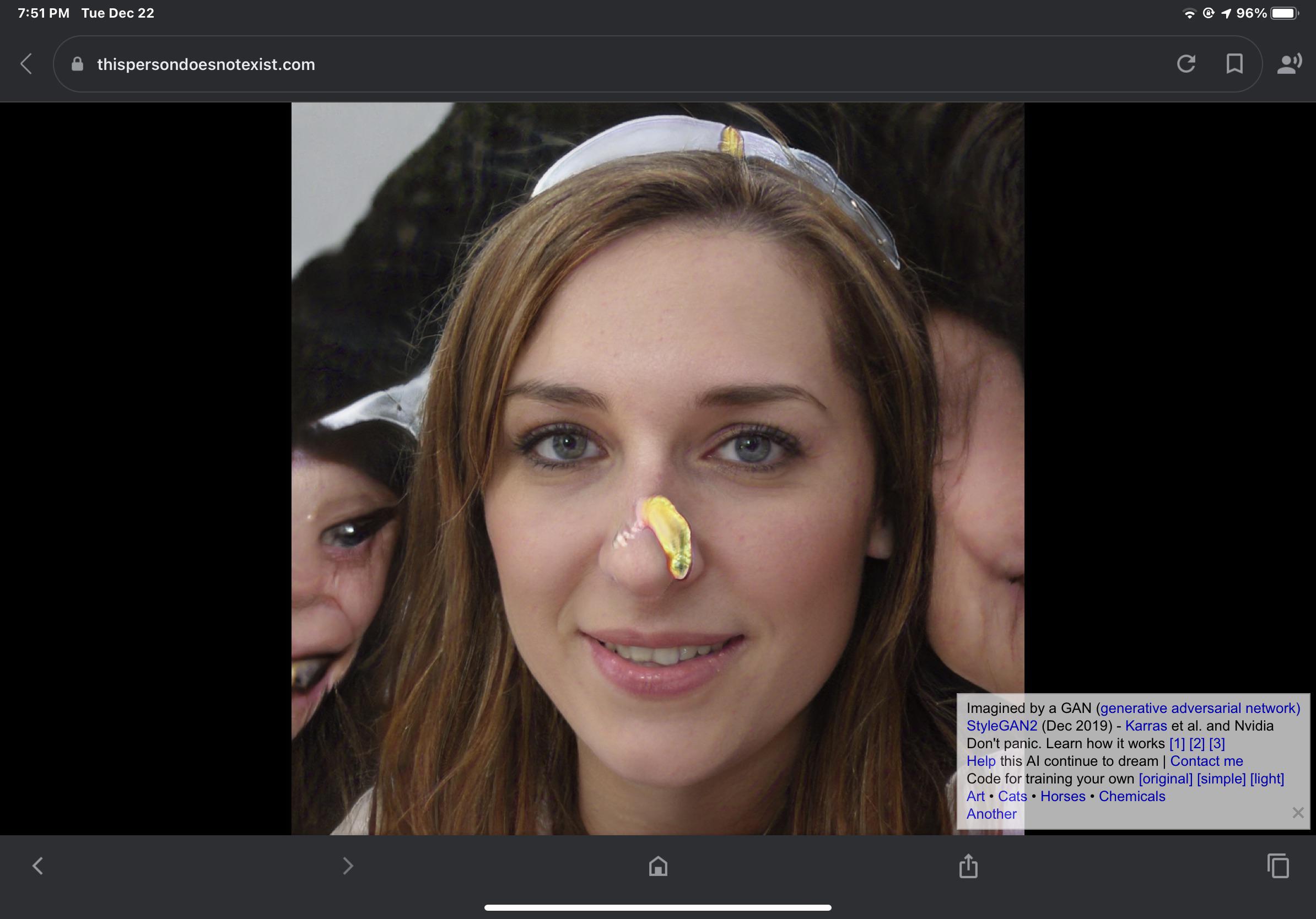Open the share sheet icon

pos(968,866)
